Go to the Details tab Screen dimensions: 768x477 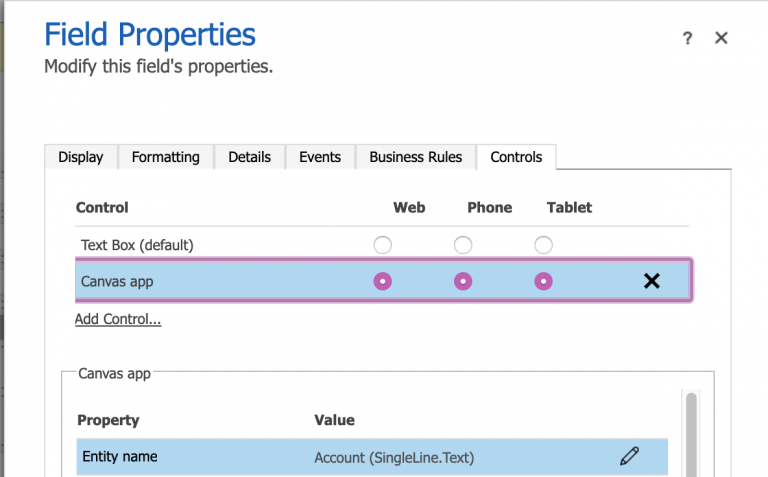249,157
